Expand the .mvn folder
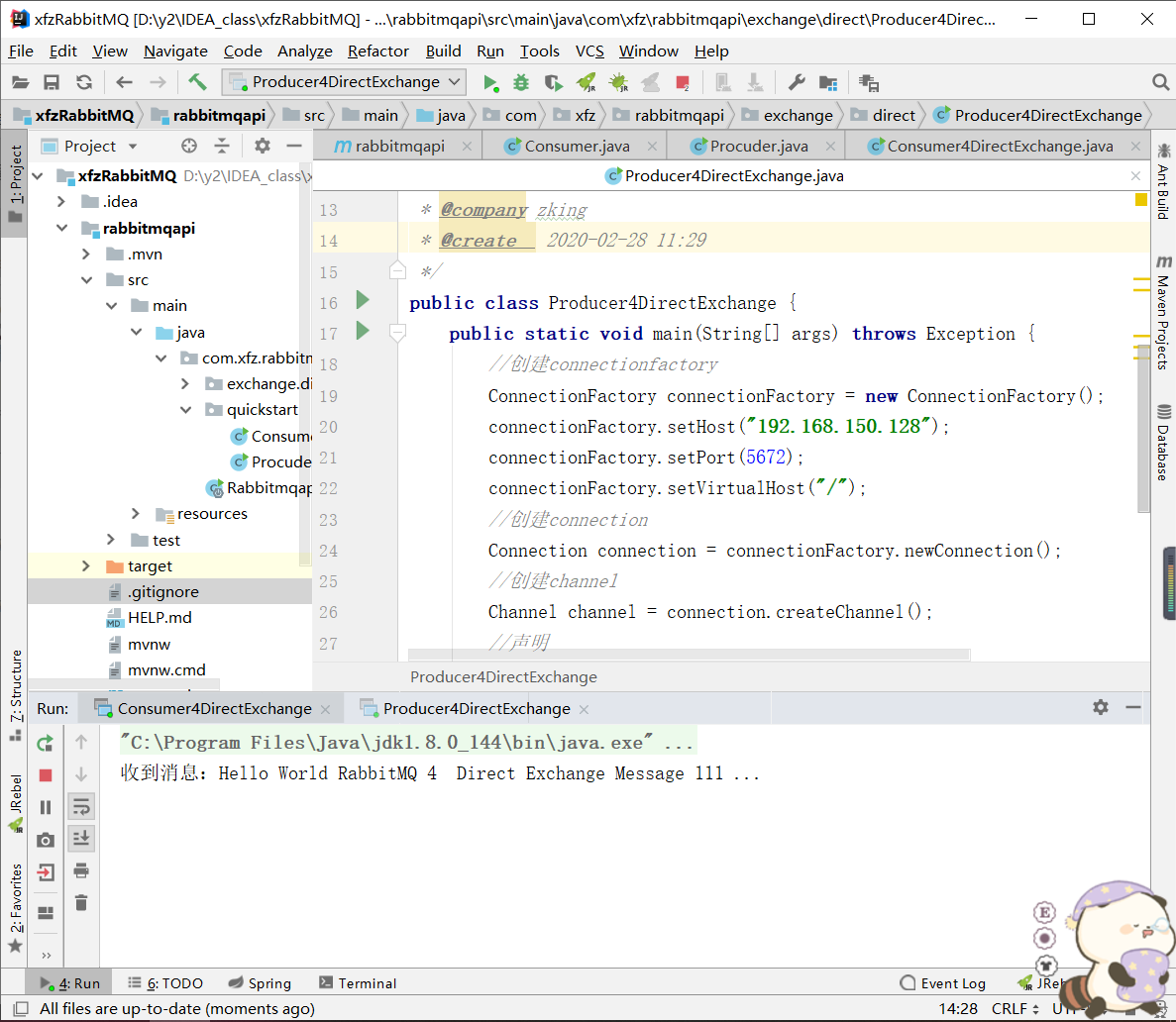Screen dimensions: 1176x1022 (85, 255)
